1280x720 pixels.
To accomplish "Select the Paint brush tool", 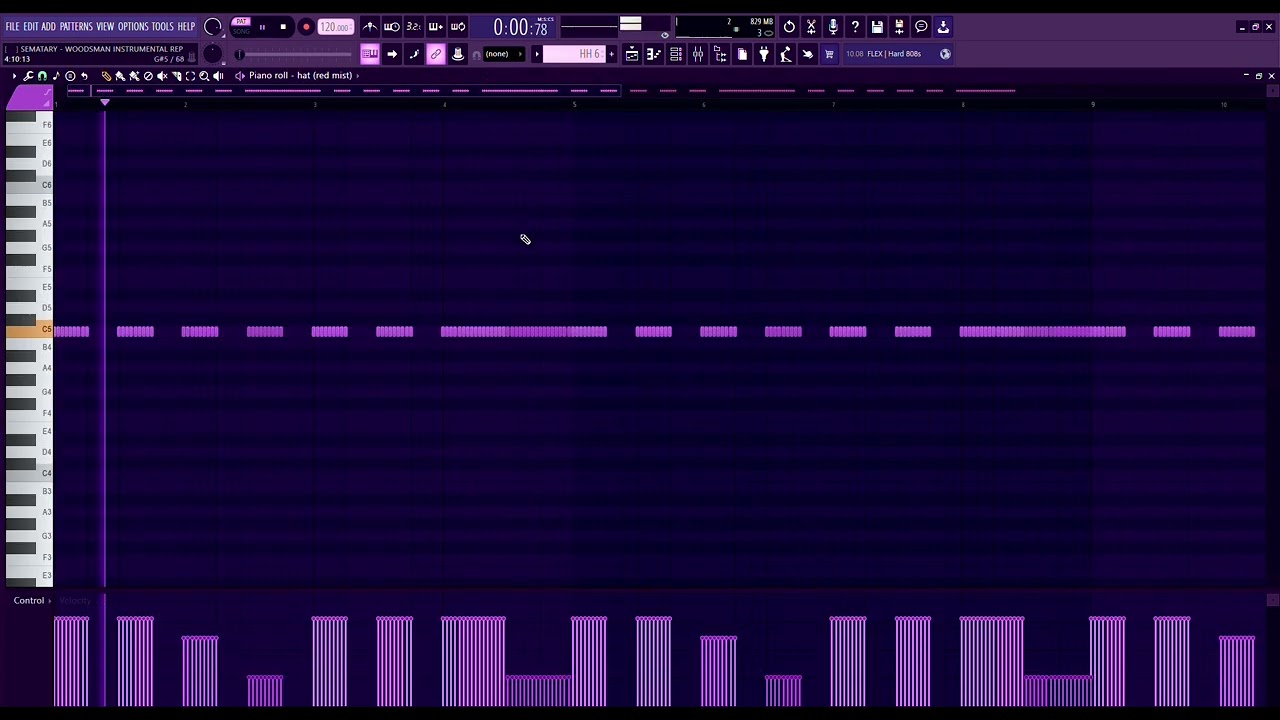I will [x=120, y=76].
